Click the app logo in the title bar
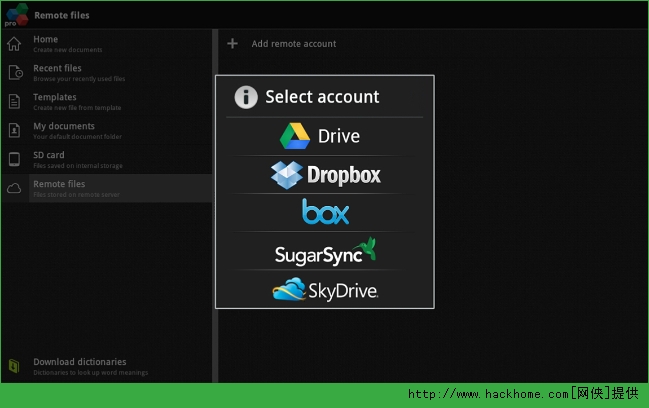Image resolution: width=649 pixels, height=408 pixels. click(15, 14)
